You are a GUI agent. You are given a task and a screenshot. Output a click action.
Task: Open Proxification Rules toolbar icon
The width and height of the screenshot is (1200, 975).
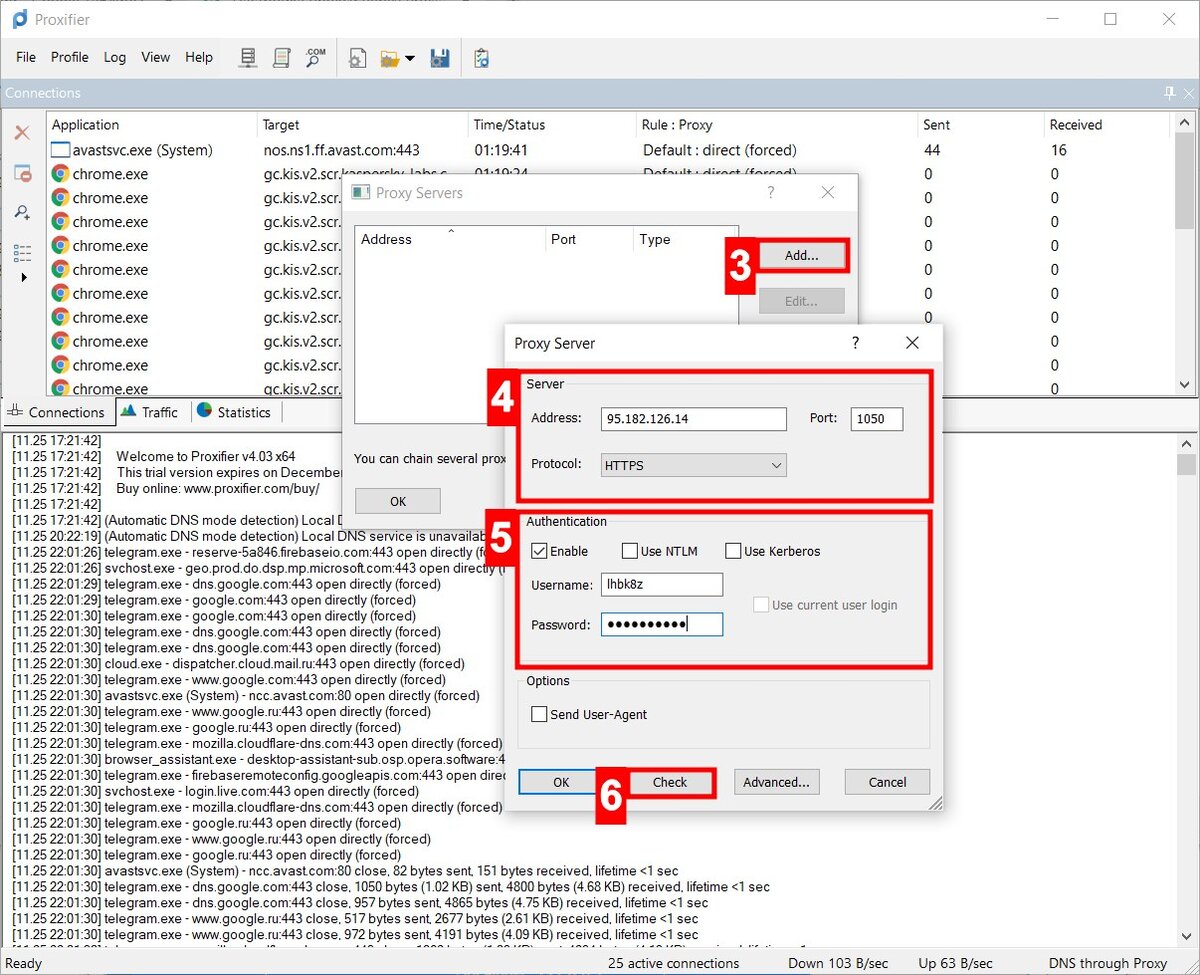[x=282, y=58]
